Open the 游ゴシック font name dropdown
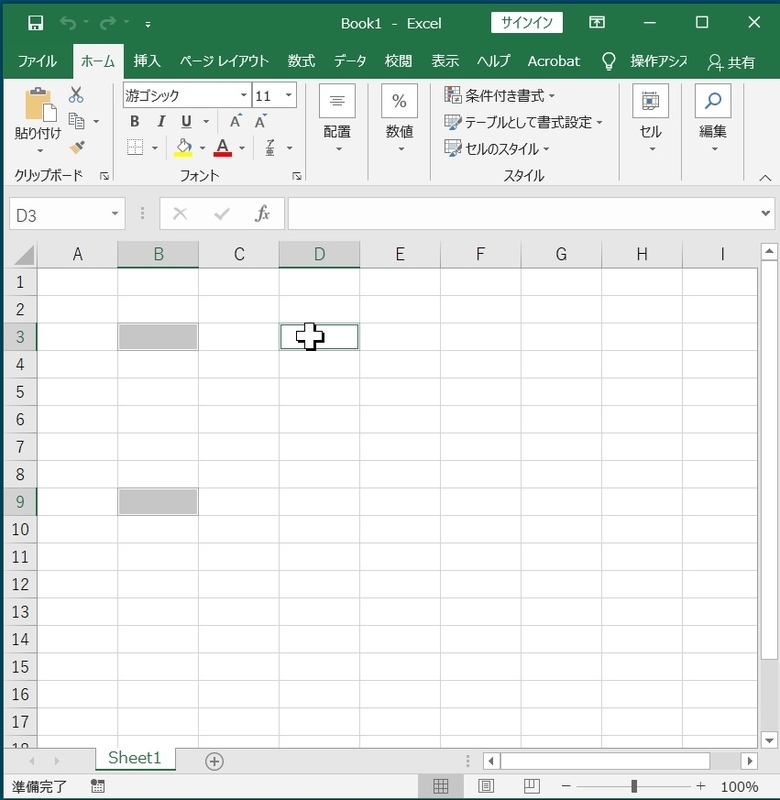This screenshot has height=800, width=780. tap(244, 95)
